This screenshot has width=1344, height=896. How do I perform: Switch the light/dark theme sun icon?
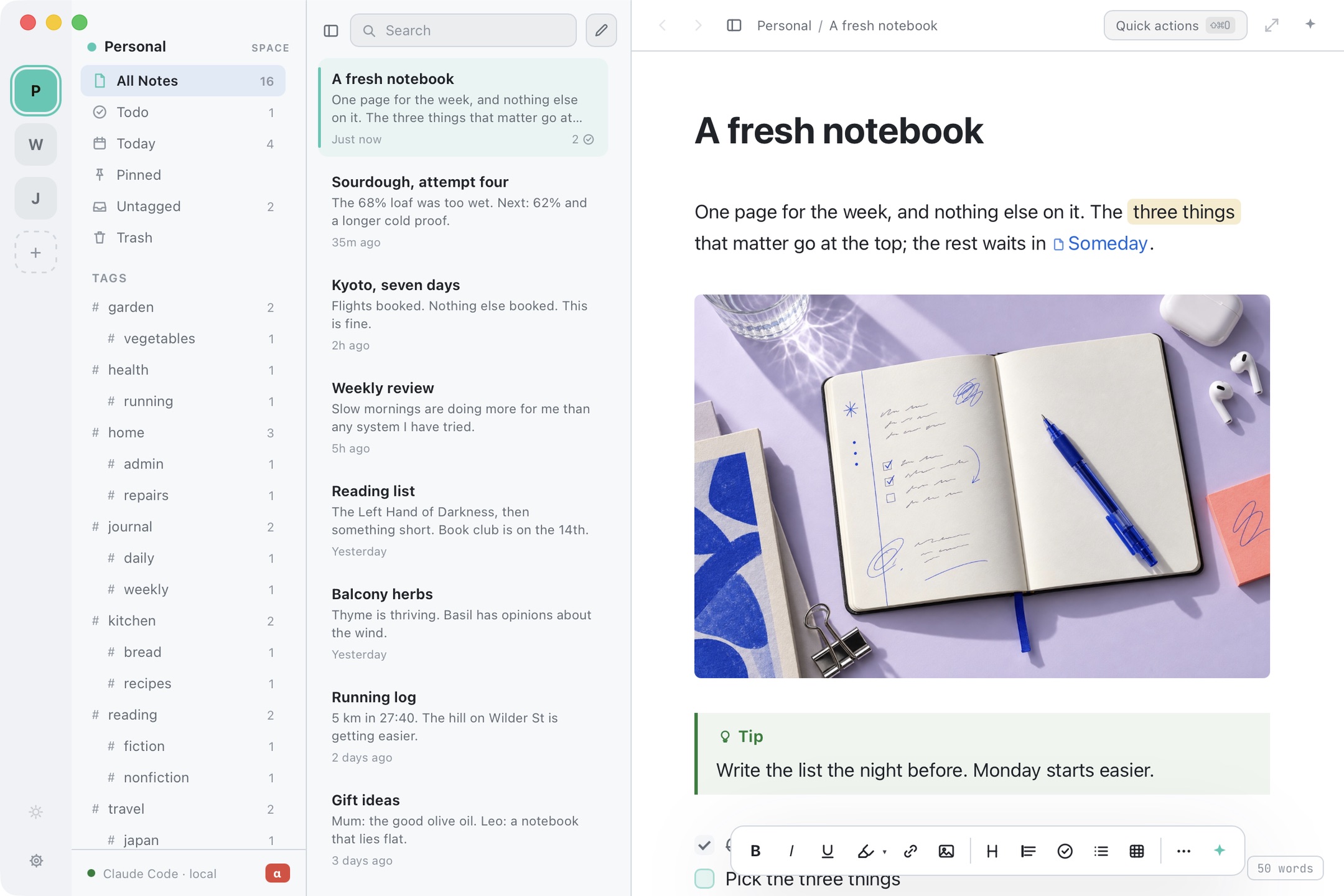pyautogui.click(x=36, y=812)
